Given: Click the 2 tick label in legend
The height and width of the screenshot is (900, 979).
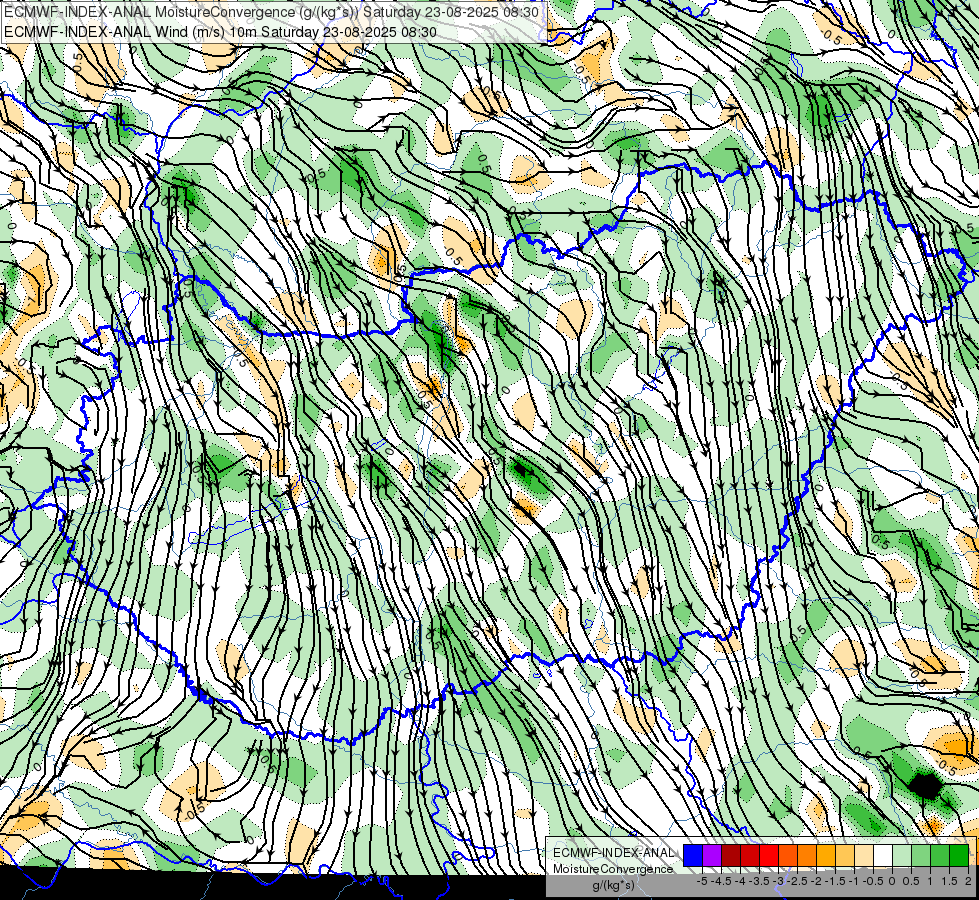Looking at the screenshot, I should [x=968, y=881].
